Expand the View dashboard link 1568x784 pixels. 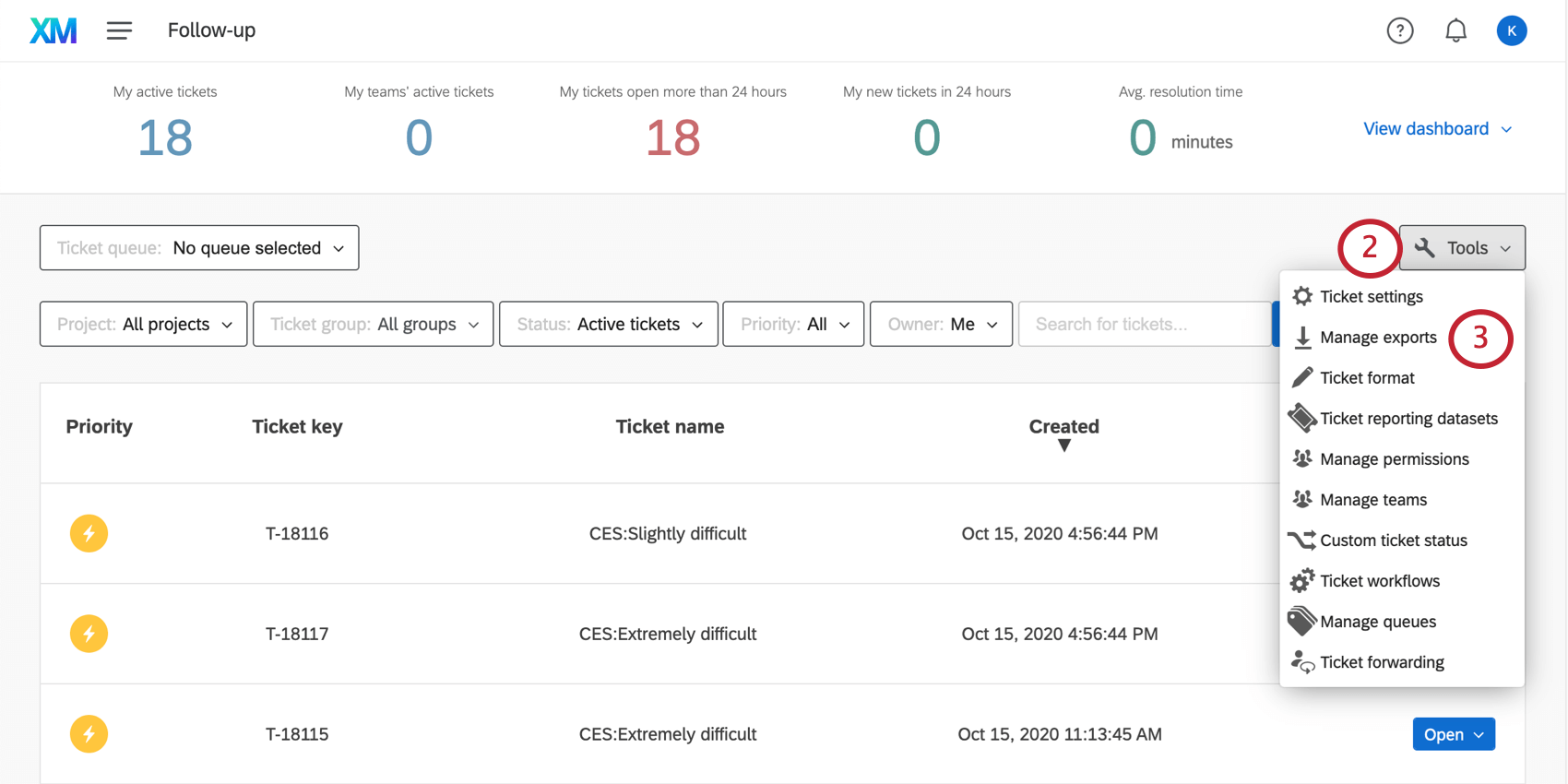[x=1437, y=129]
